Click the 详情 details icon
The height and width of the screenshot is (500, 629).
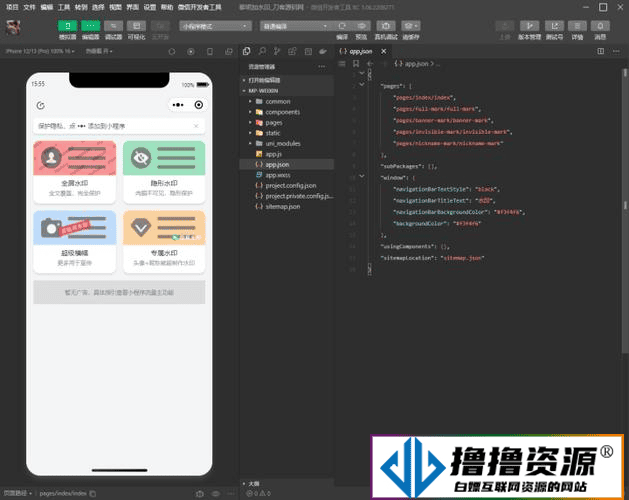[x=577, y=26]
